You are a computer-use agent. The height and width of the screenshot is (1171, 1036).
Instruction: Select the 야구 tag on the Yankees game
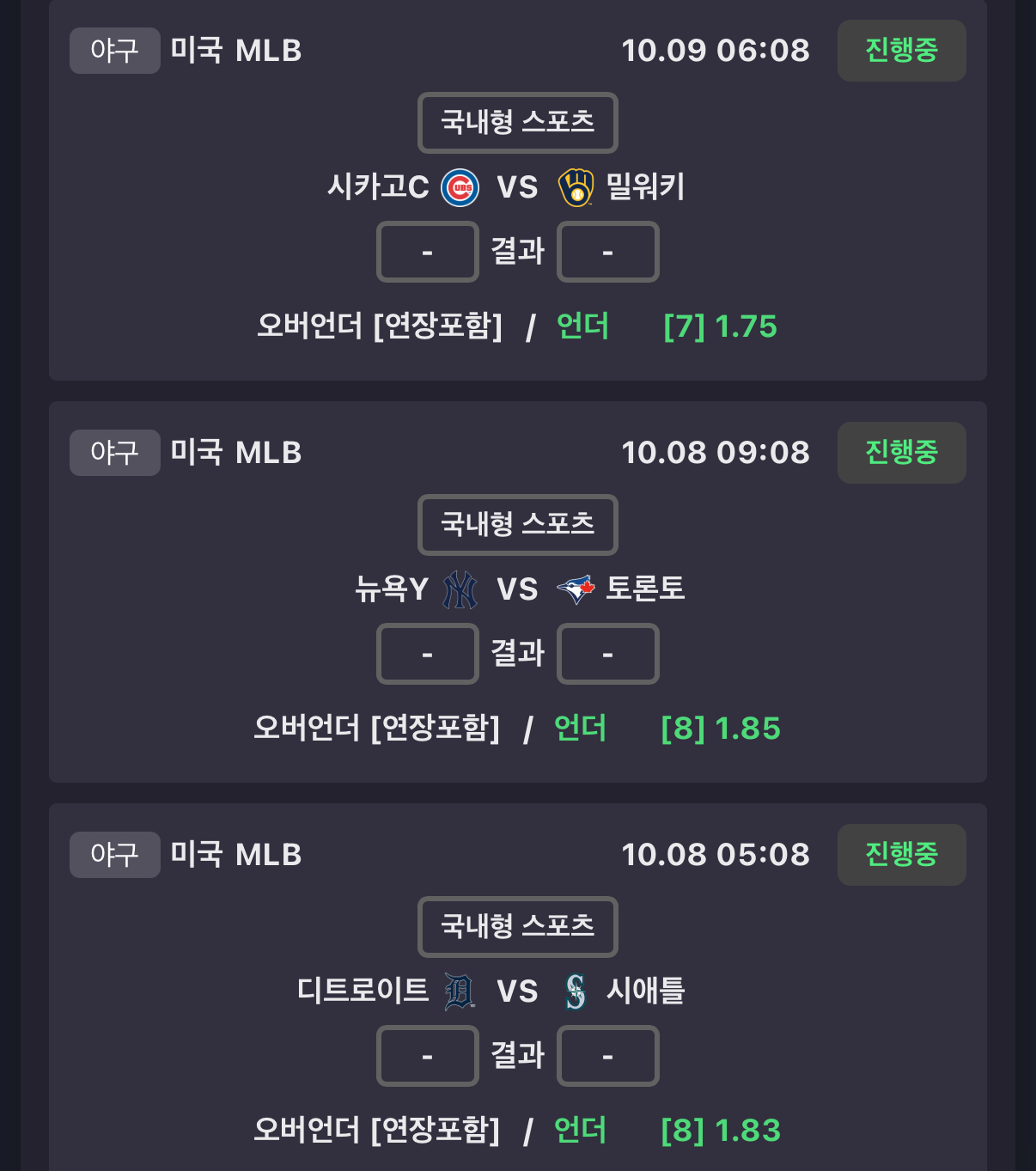114,453
